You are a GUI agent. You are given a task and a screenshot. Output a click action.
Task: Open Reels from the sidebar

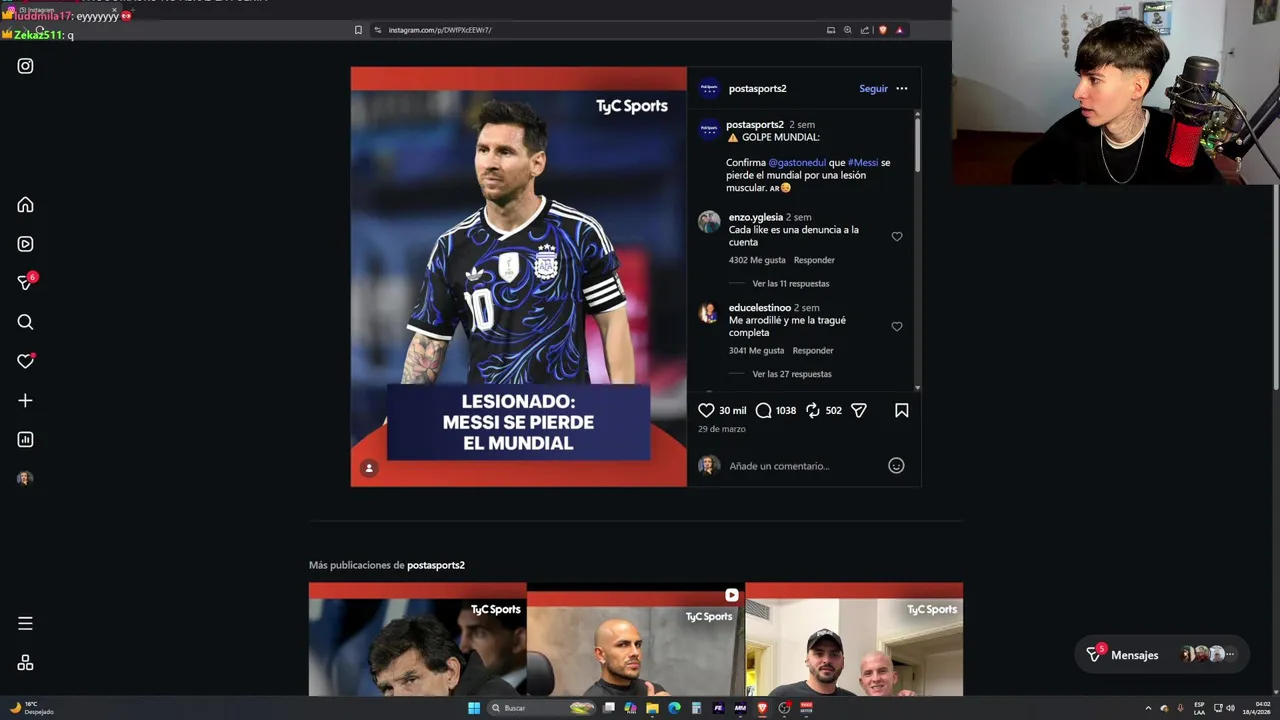[x=25, y=244]
